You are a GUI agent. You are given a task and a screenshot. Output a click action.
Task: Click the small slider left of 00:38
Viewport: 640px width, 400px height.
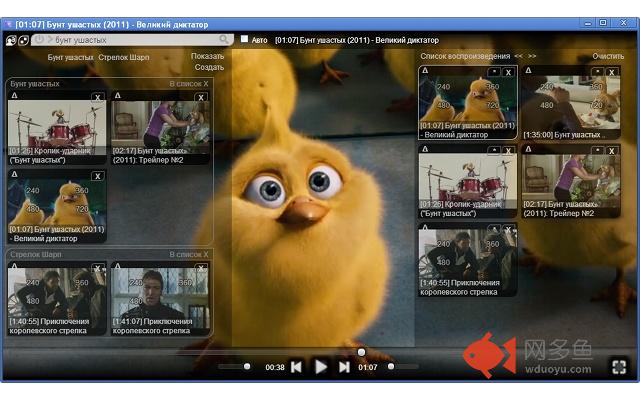click(x=234, y=367)
